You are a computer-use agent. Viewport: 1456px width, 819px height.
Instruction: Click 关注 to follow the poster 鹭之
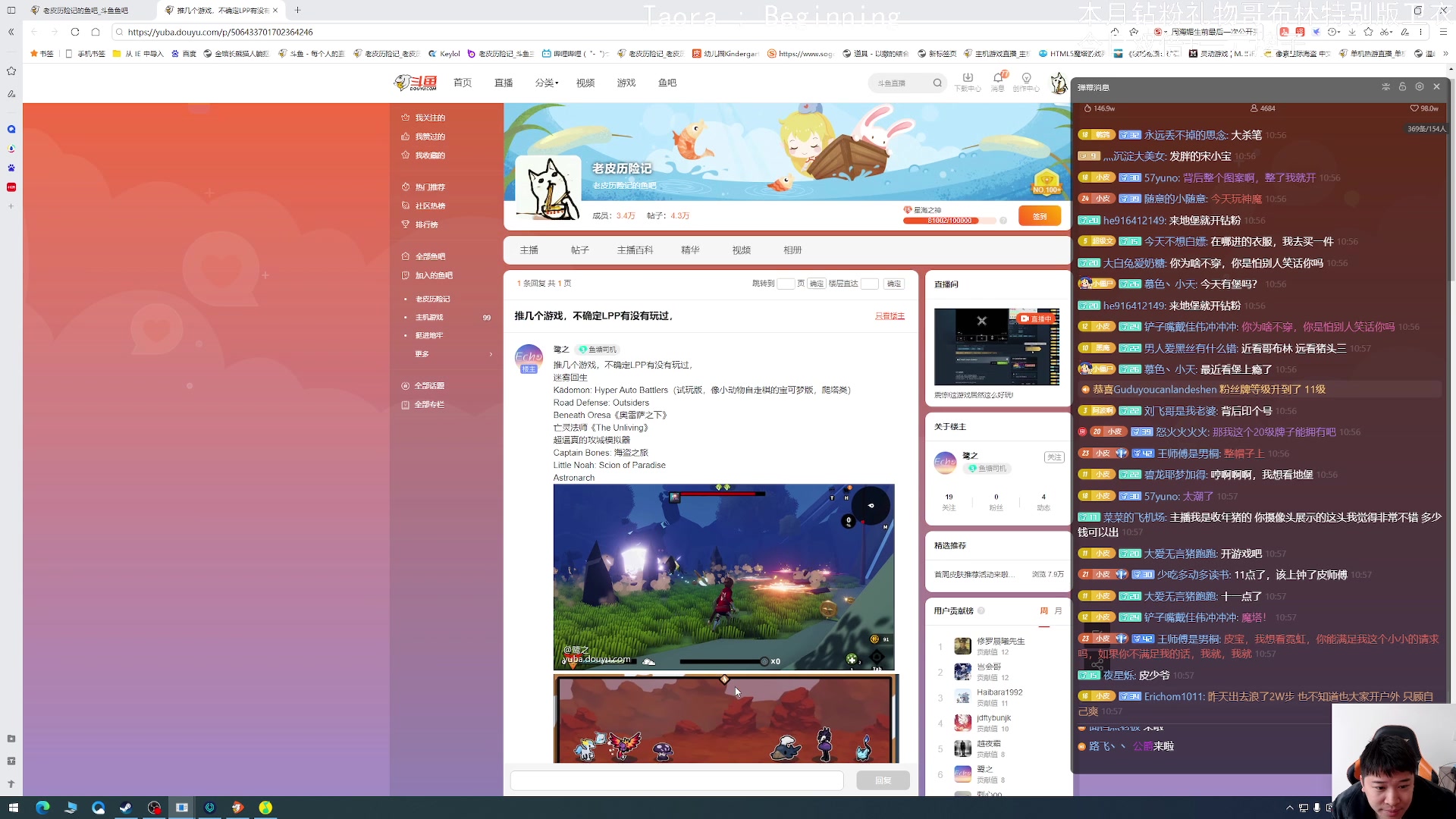click(1054, 457)
